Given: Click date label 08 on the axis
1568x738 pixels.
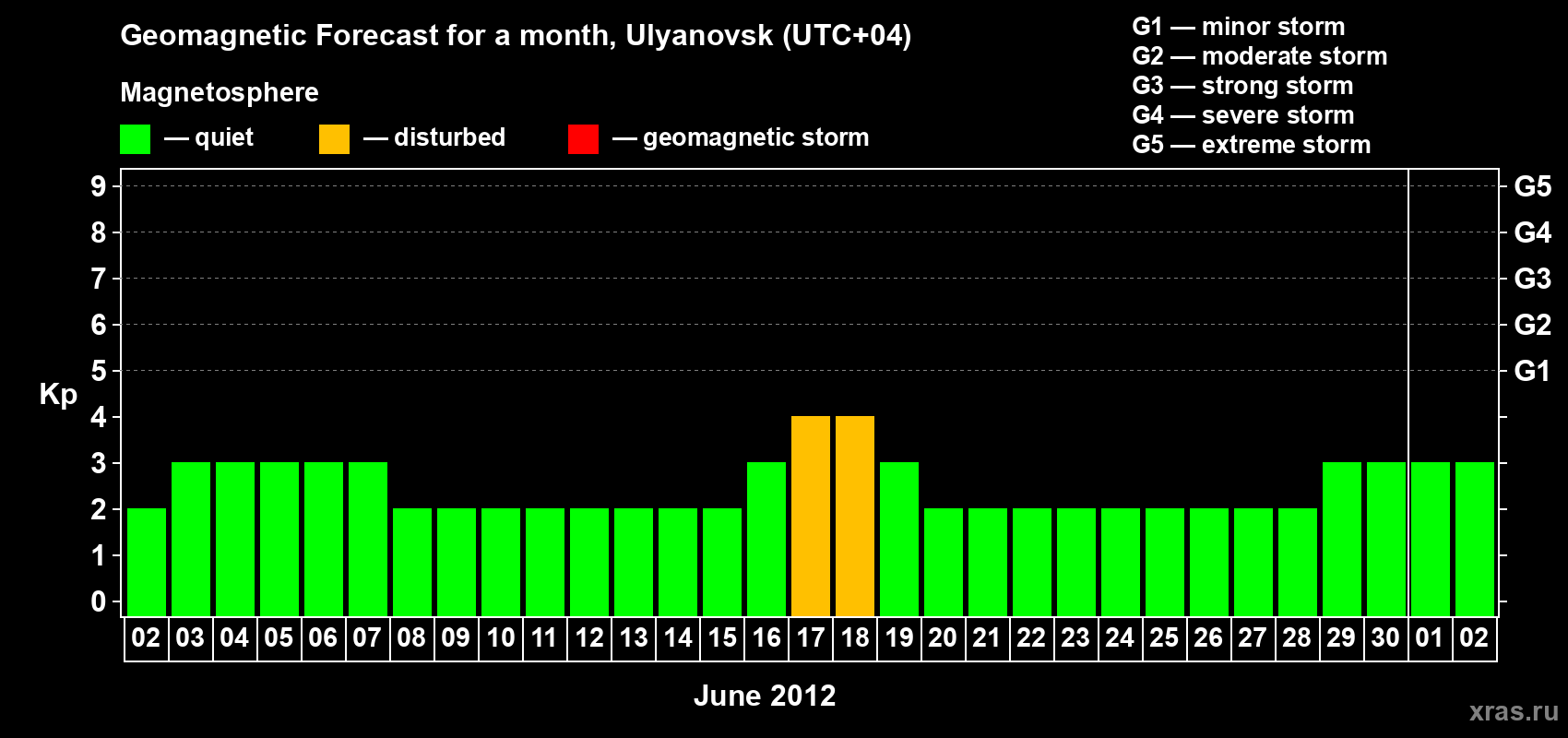Looking at the screenshot, I should pos(411,638).
